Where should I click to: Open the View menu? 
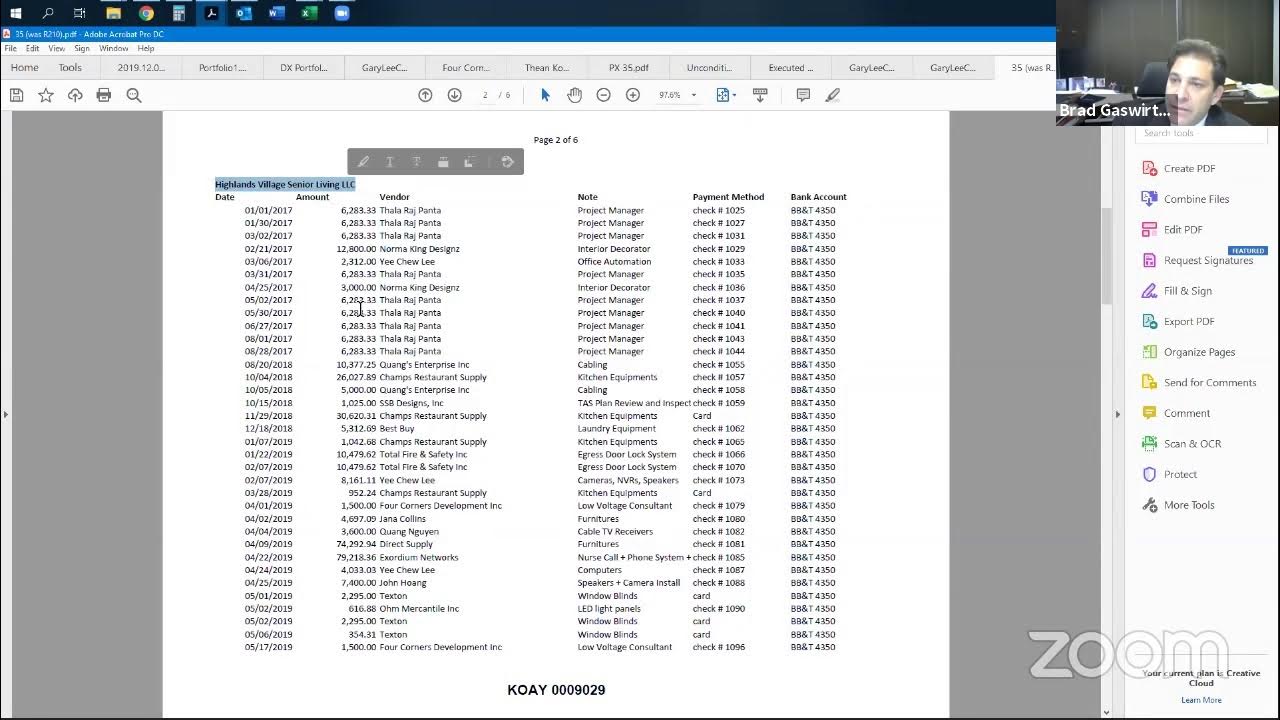pyautogui.click(x=57, y=48)
